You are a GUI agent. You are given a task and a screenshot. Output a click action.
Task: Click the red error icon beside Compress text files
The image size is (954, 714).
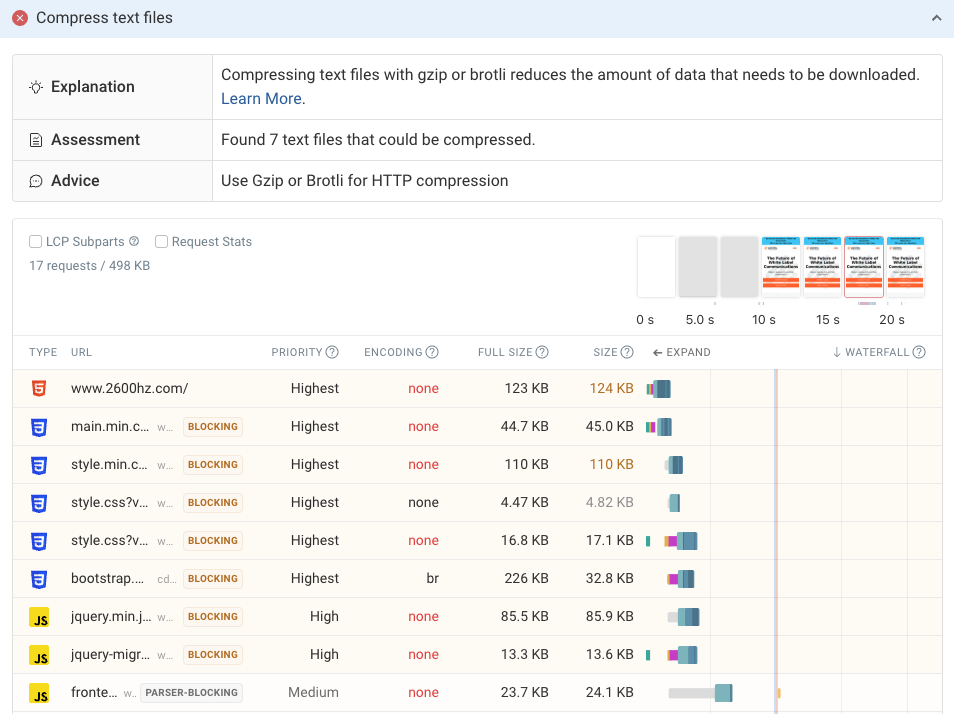point(20,18)
